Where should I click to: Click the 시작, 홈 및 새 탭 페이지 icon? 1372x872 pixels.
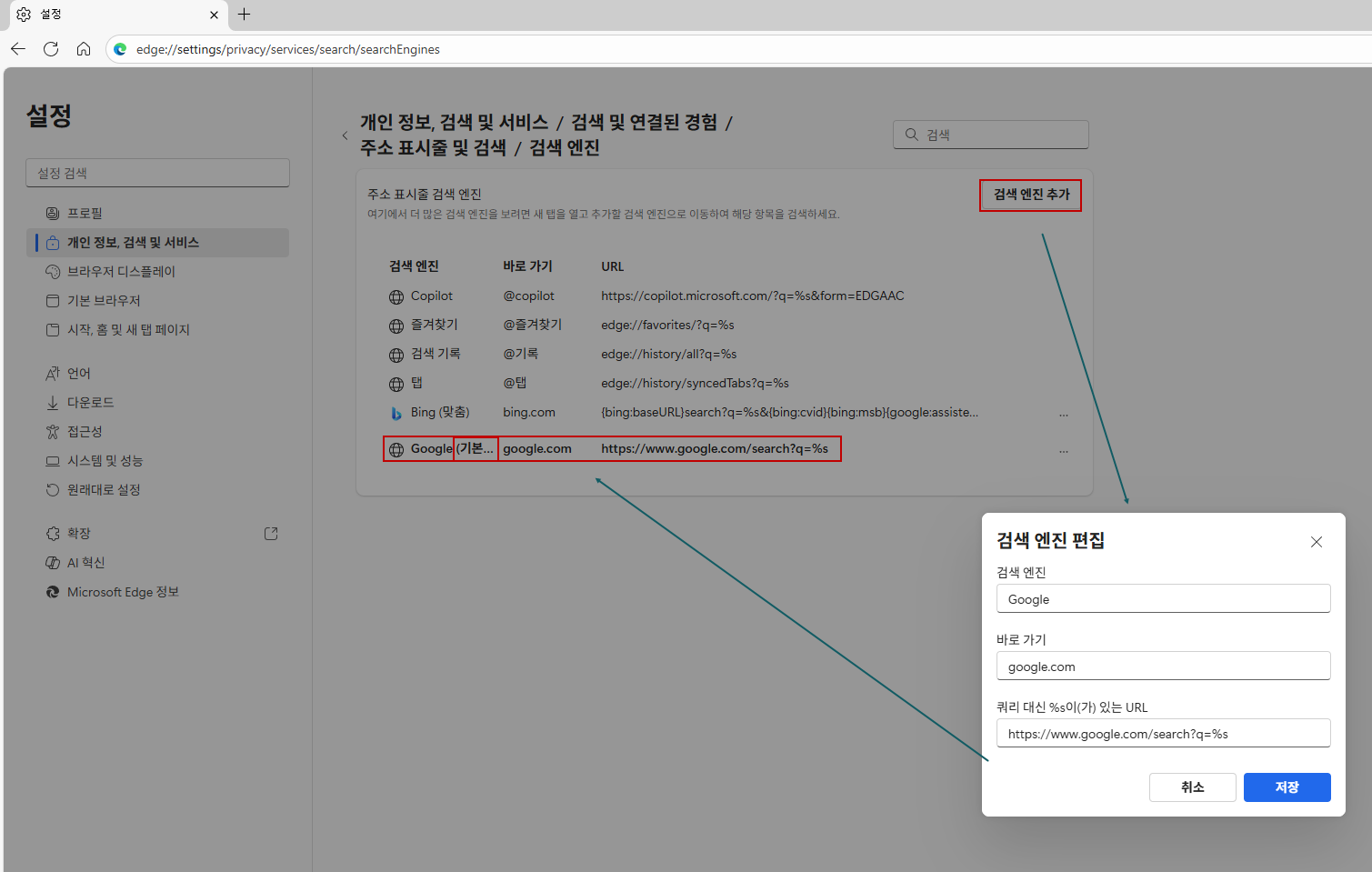tap(53, 329)
